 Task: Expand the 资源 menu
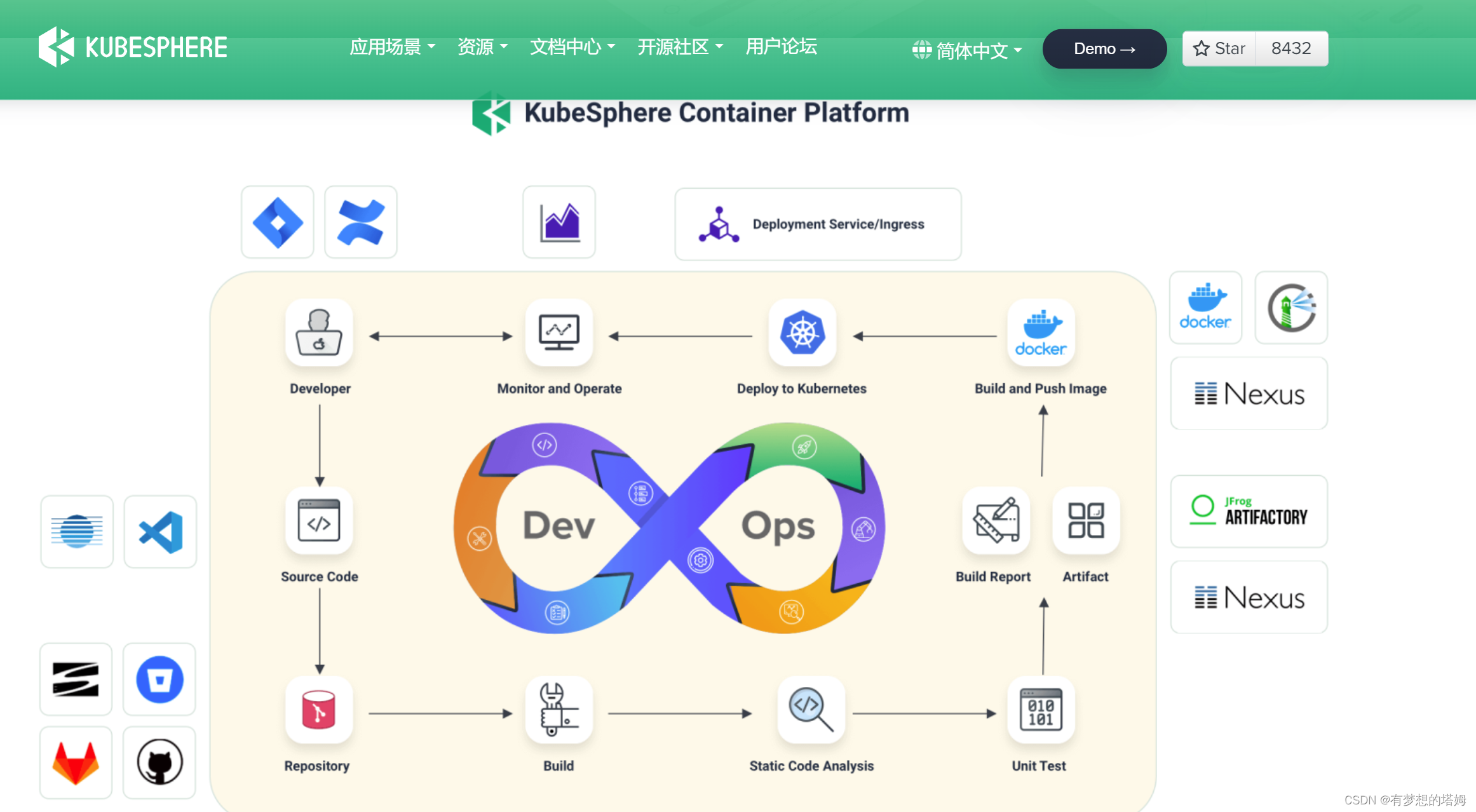[482, 47]
